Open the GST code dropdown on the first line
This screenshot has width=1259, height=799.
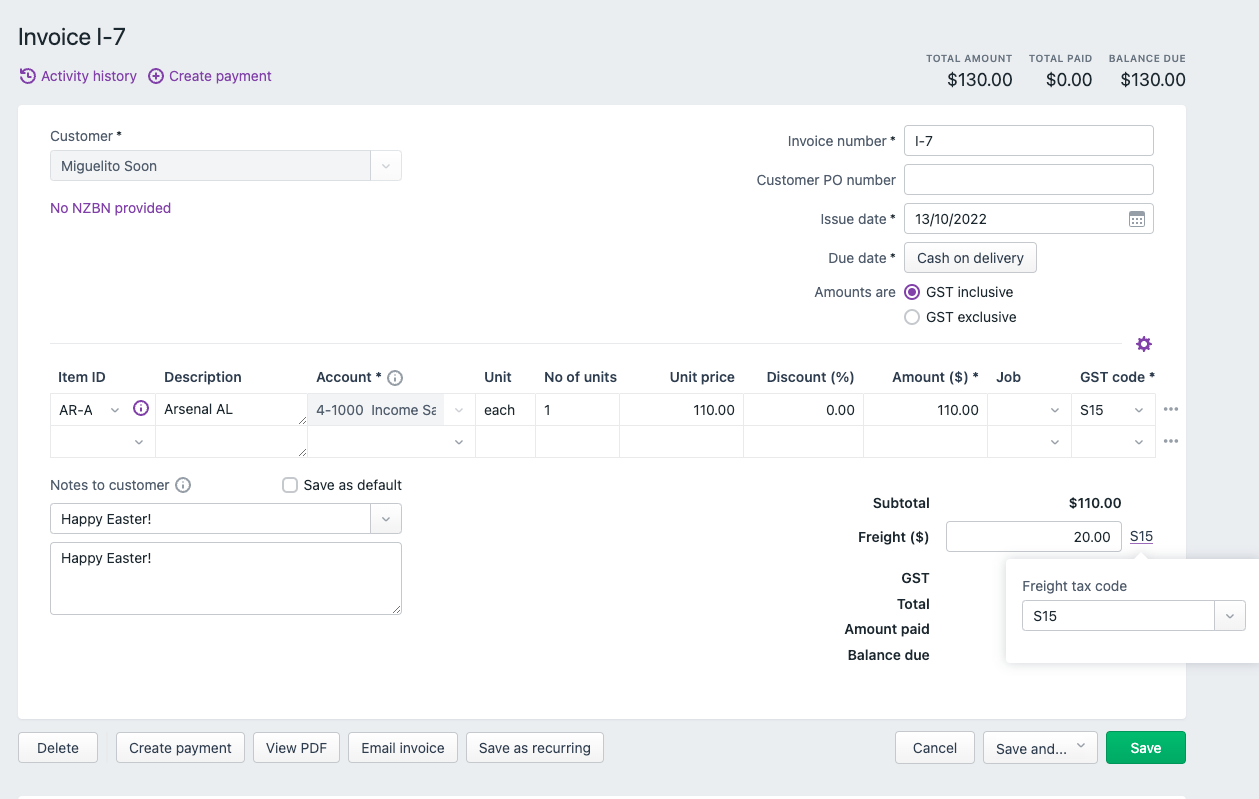(1141, 409)
